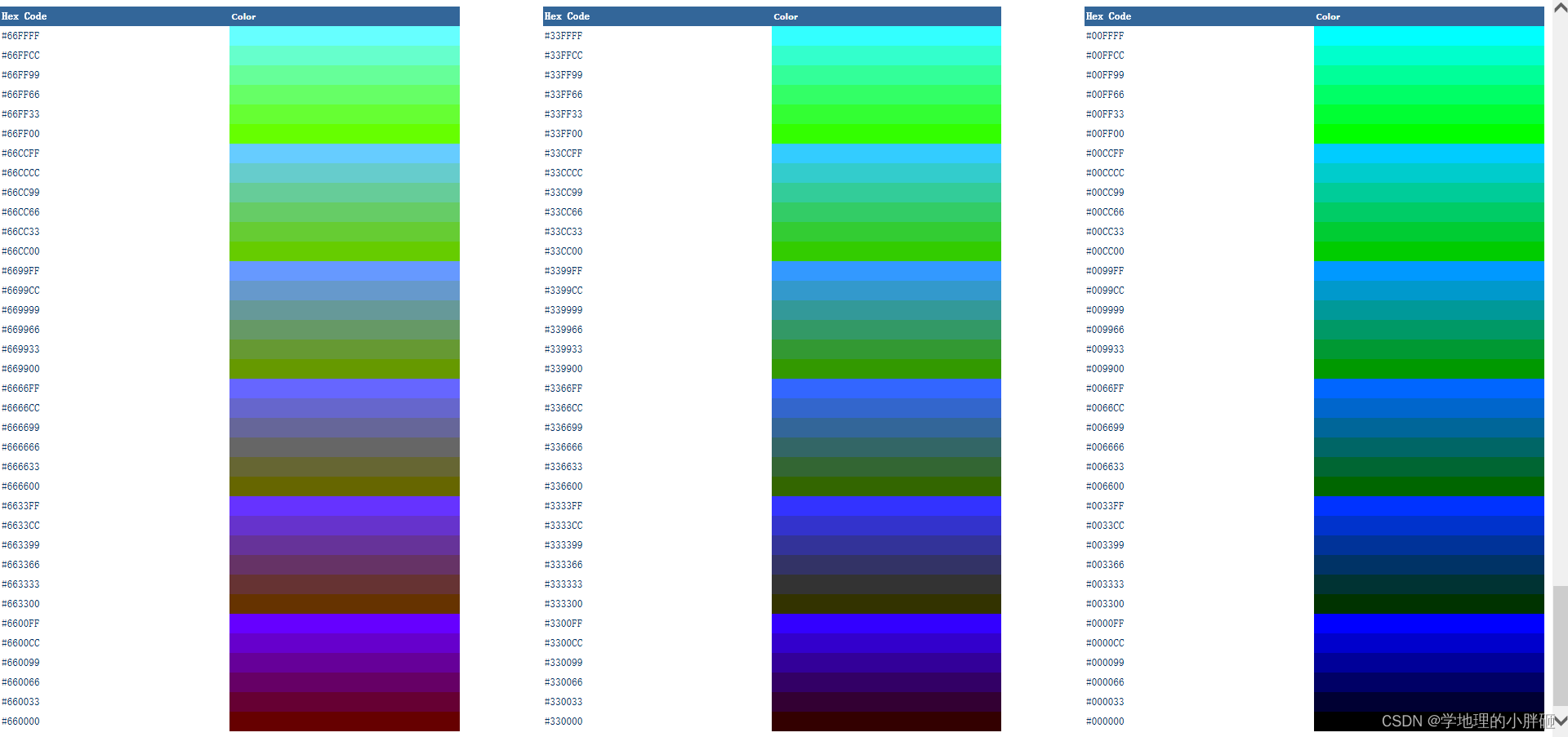Click the Color header in middle table
1568x737 pixels.
tap(786, 16)
